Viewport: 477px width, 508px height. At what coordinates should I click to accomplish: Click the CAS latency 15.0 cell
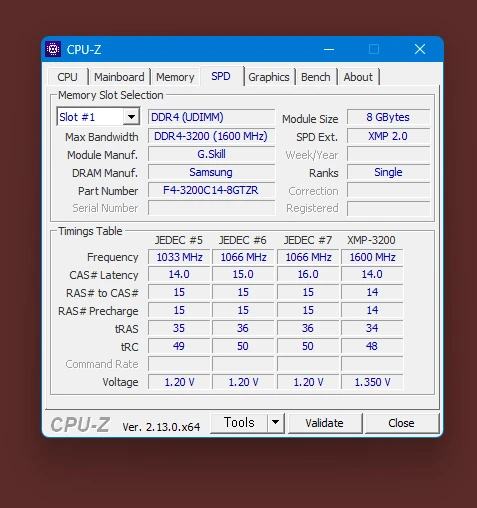243,274
